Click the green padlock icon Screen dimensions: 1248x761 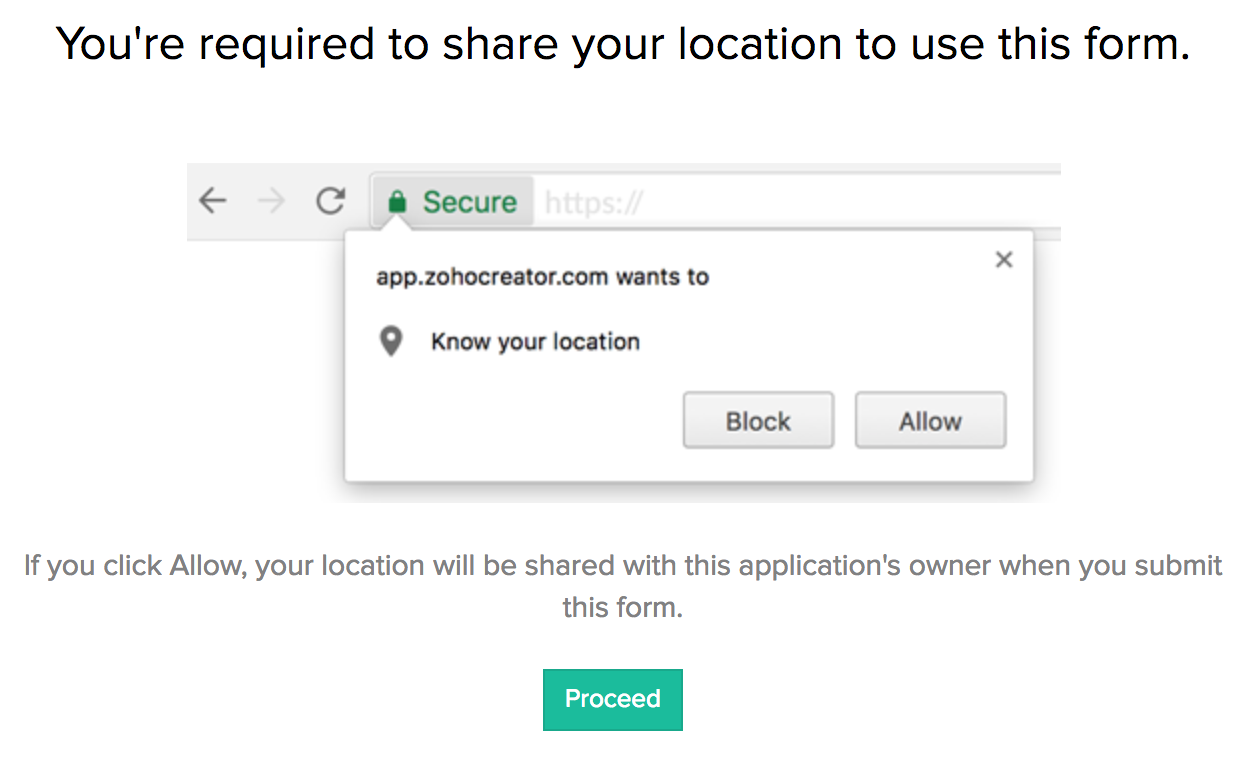(x=397, y=202)
